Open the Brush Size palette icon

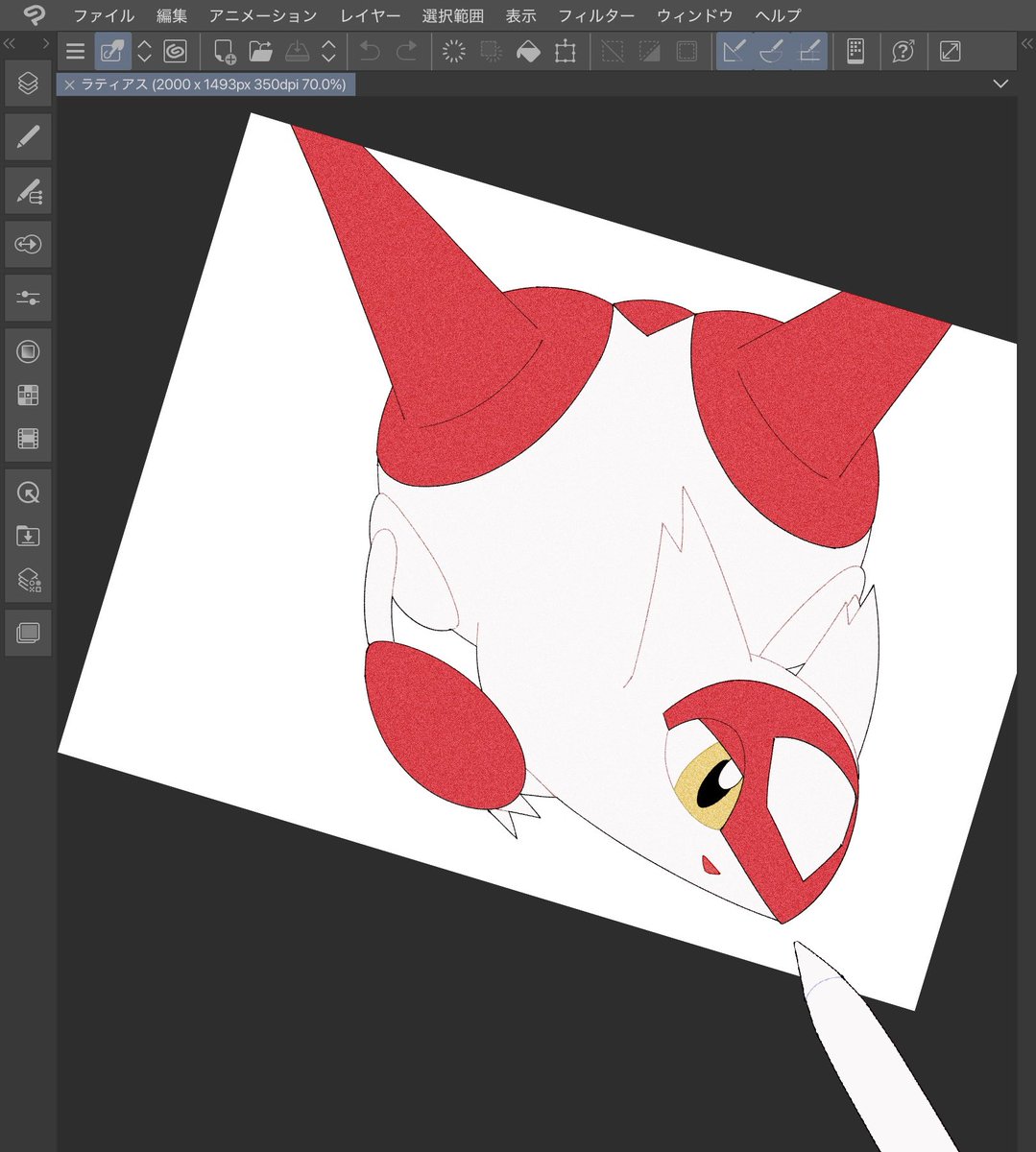tap(28, 245)
